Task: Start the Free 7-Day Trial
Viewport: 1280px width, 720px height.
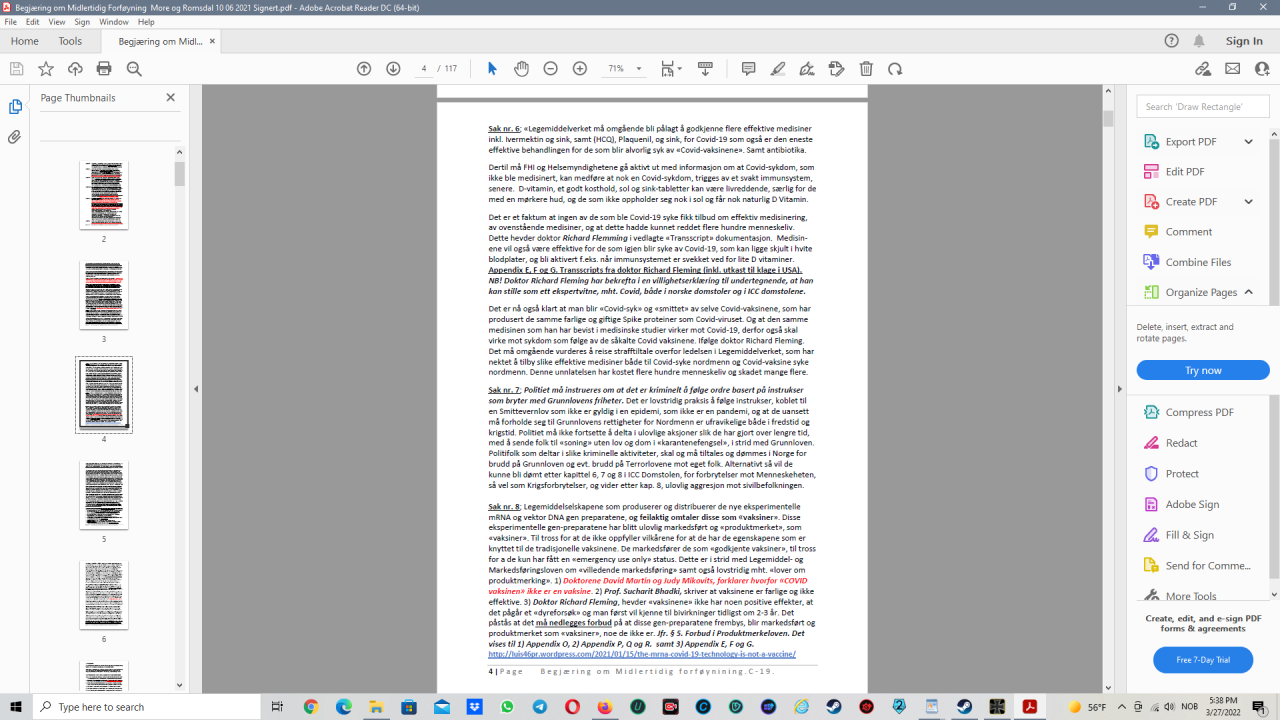Action: point(1203,660)
